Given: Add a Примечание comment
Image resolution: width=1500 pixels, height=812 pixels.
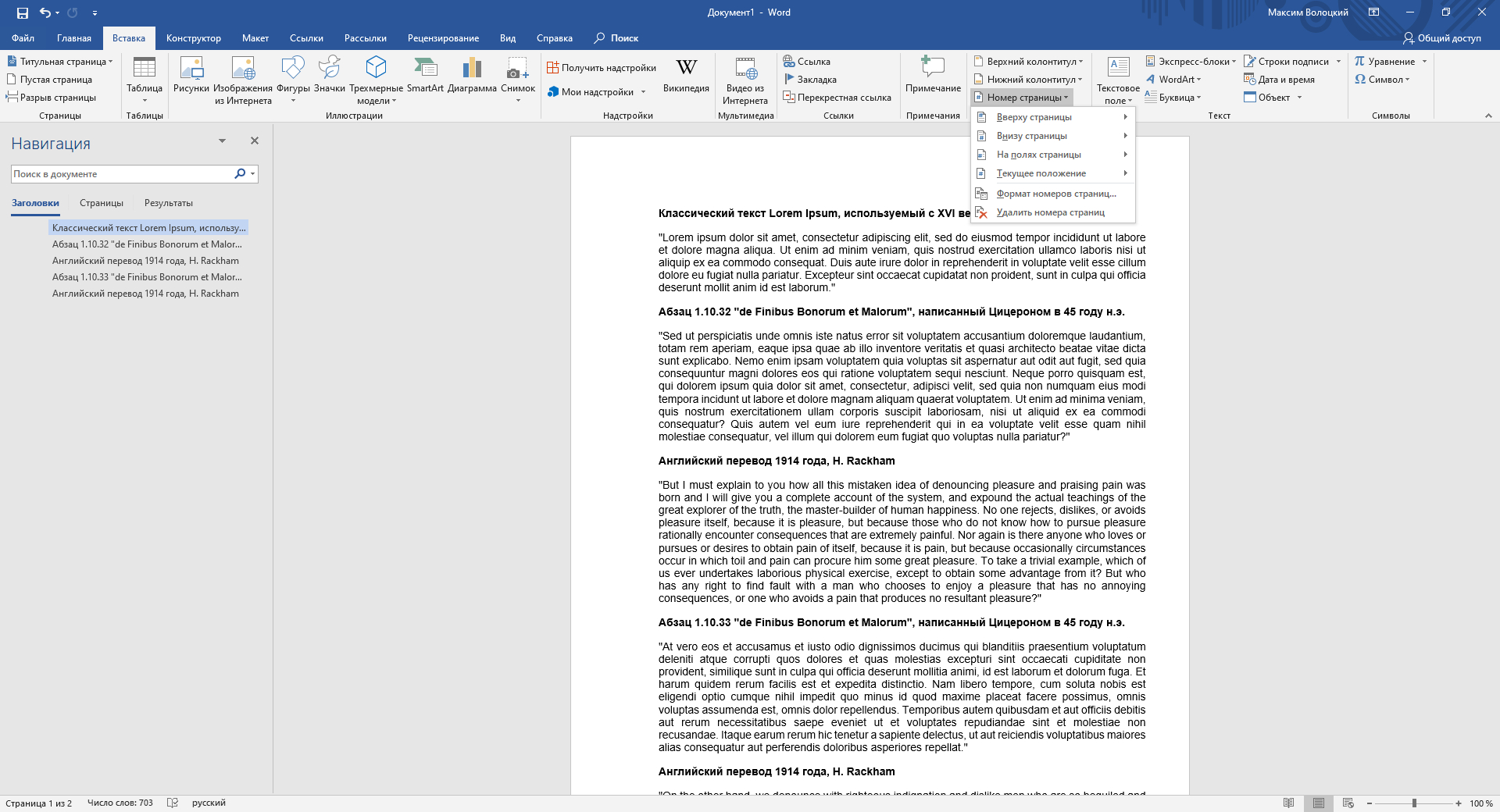Looking at the screenshot, I should click(x=933, y=75).
